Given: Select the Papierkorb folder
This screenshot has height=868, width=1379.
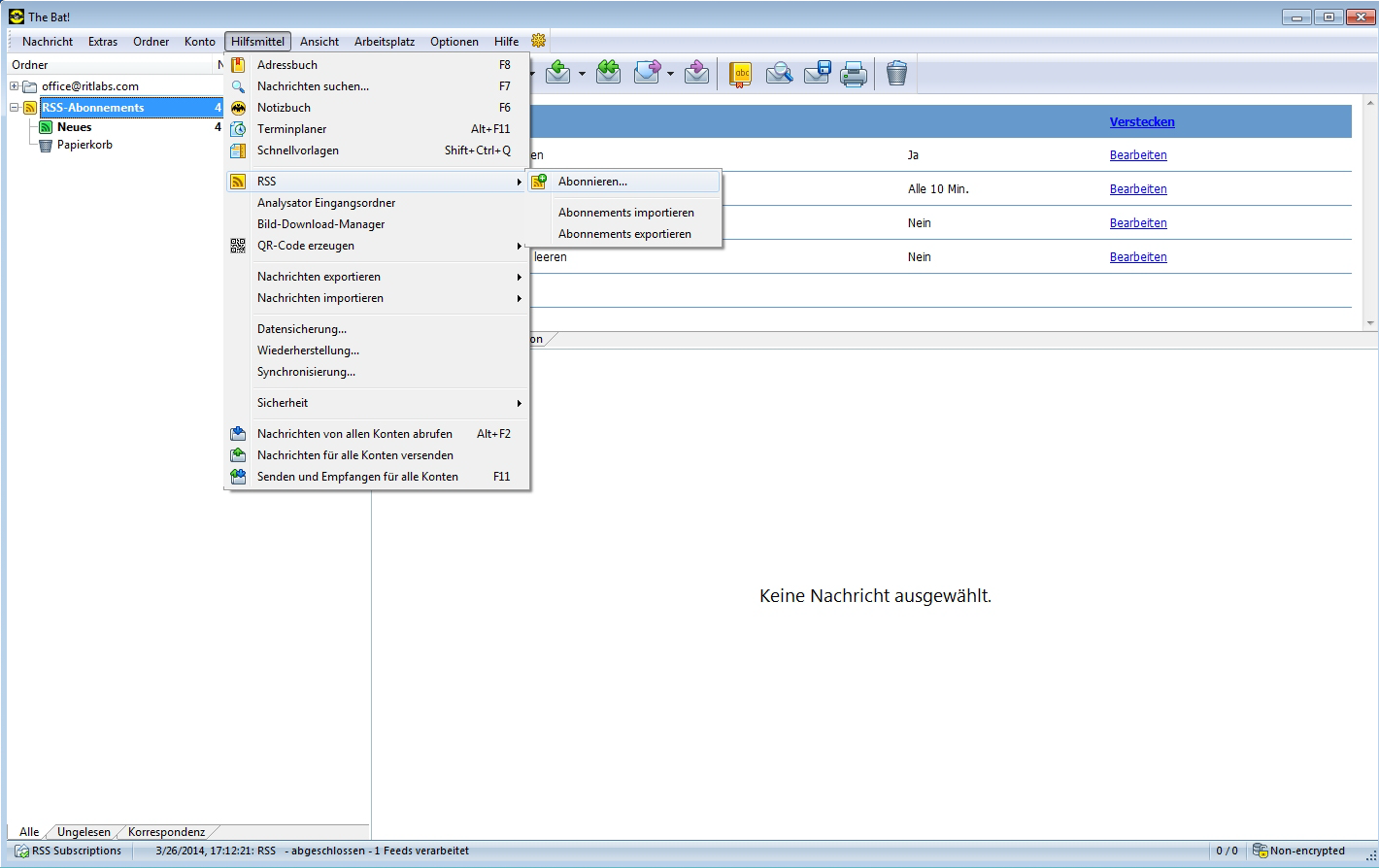Looking at the screenshot, I should click(x=84, y=145).
